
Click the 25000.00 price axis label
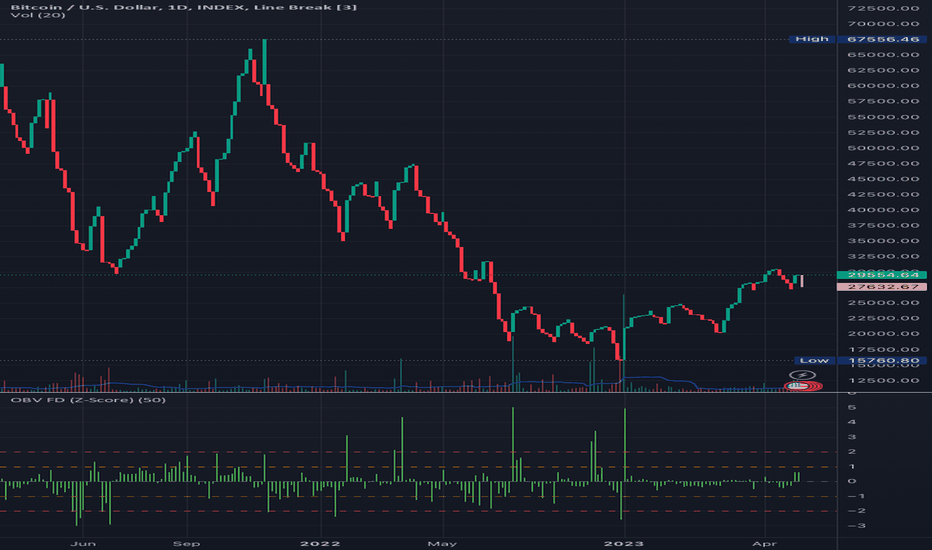click(883, 303)
